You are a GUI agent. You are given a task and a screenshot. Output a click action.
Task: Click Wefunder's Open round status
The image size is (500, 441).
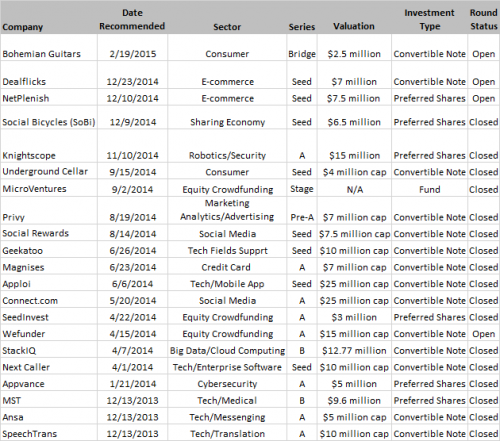point(483,334)
